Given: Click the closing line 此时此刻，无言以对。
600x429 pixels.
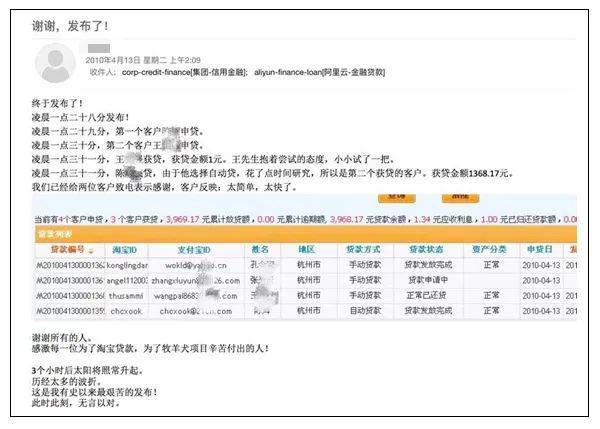Looking at the screenshot, I should [76, 403].
